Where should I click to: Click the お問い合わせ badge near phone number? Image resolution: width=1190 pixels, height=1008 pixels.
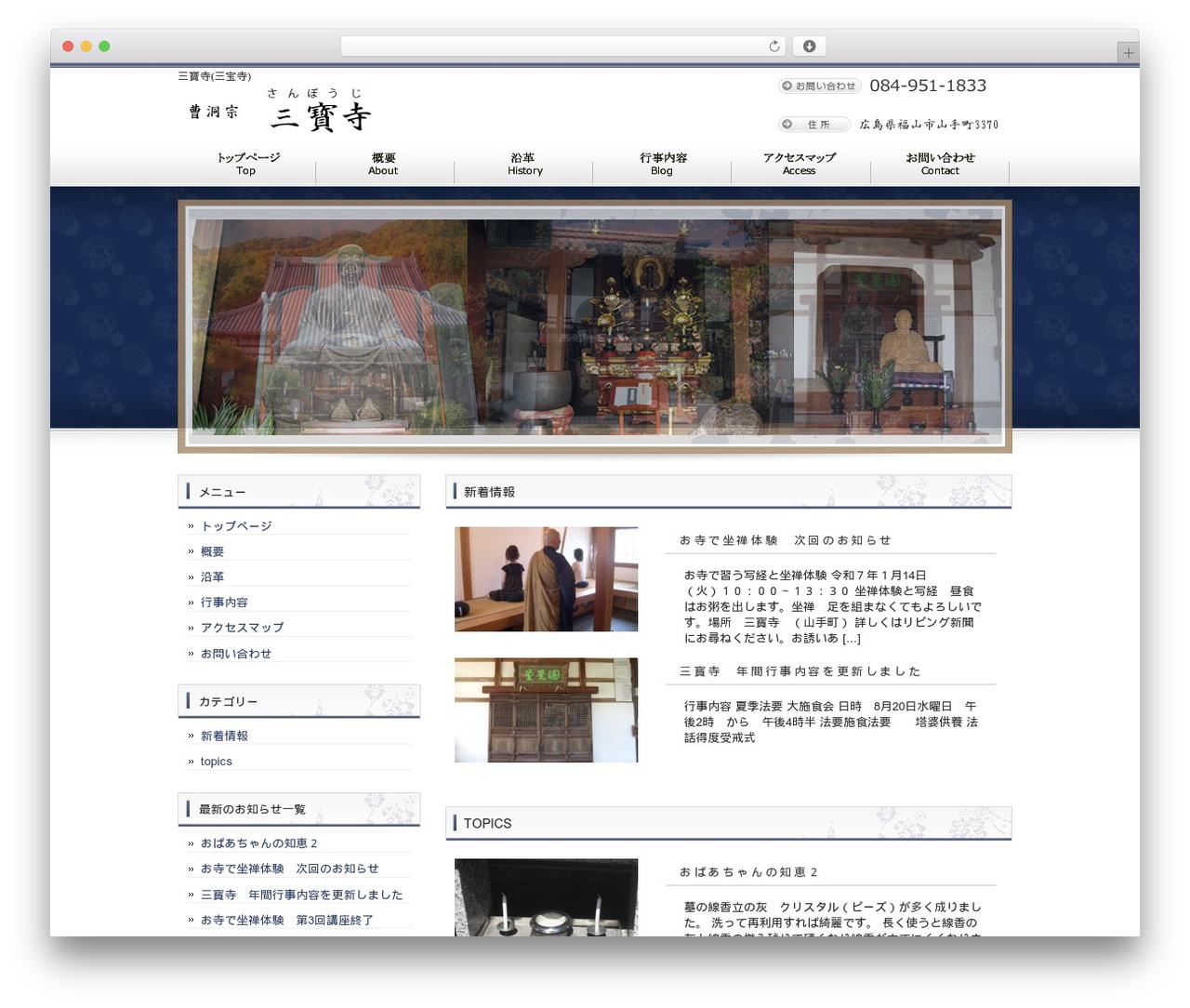(819, 86)
